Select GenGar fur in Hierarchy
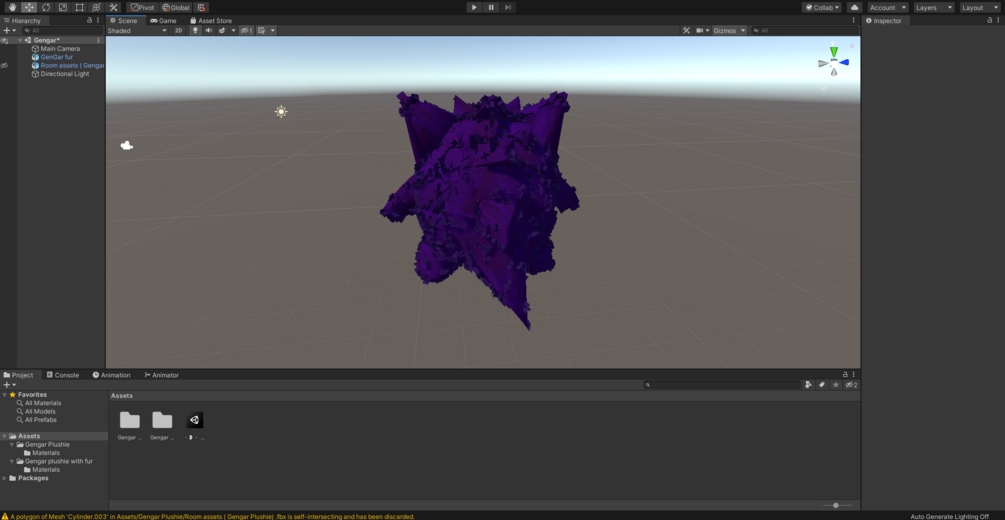The image size is (1005, 520). click(x=52, y=57)
